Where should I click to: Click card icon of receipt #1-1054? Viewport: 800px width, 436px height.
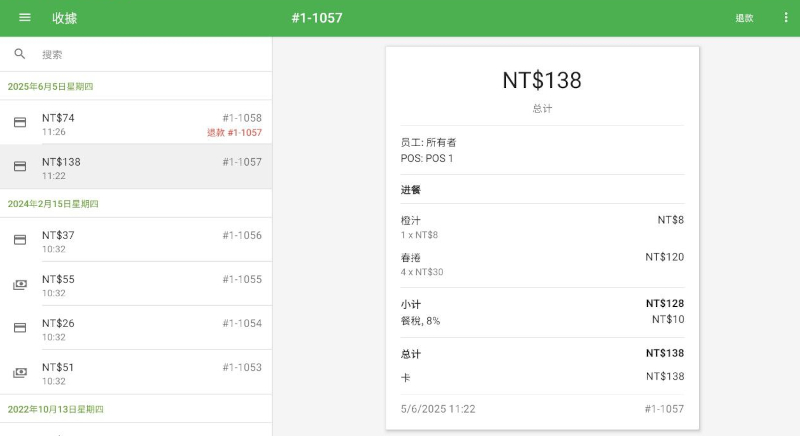pos(20,328)
